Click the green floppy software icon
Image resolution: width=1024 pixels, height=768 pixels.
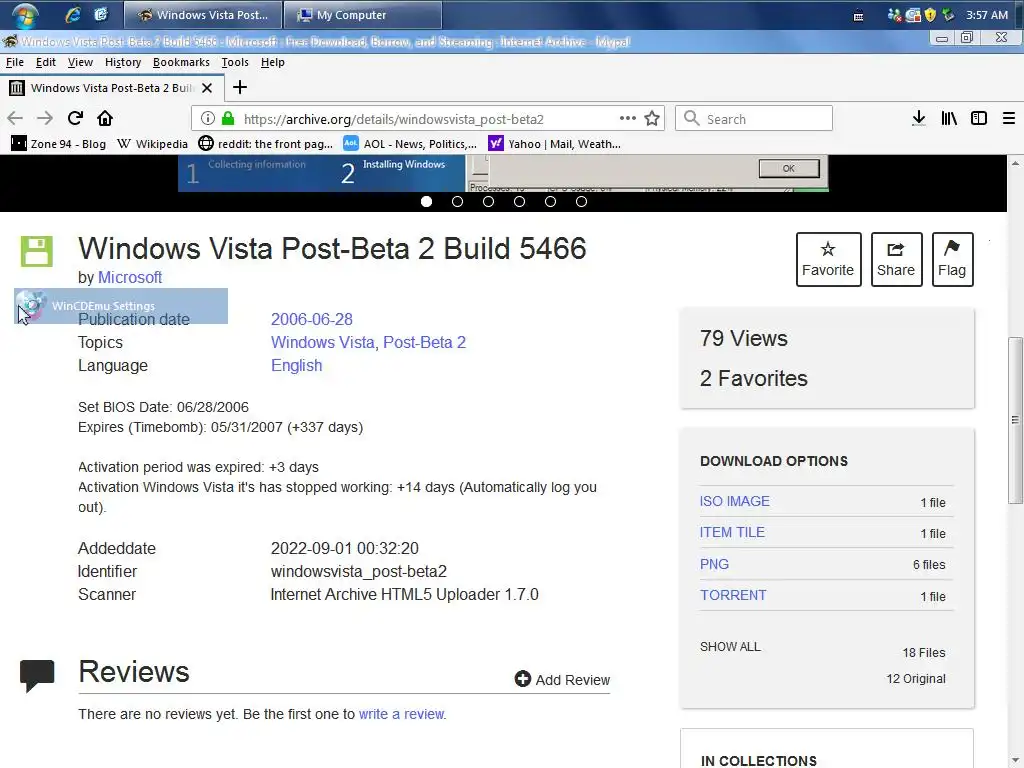coord(37,251)
